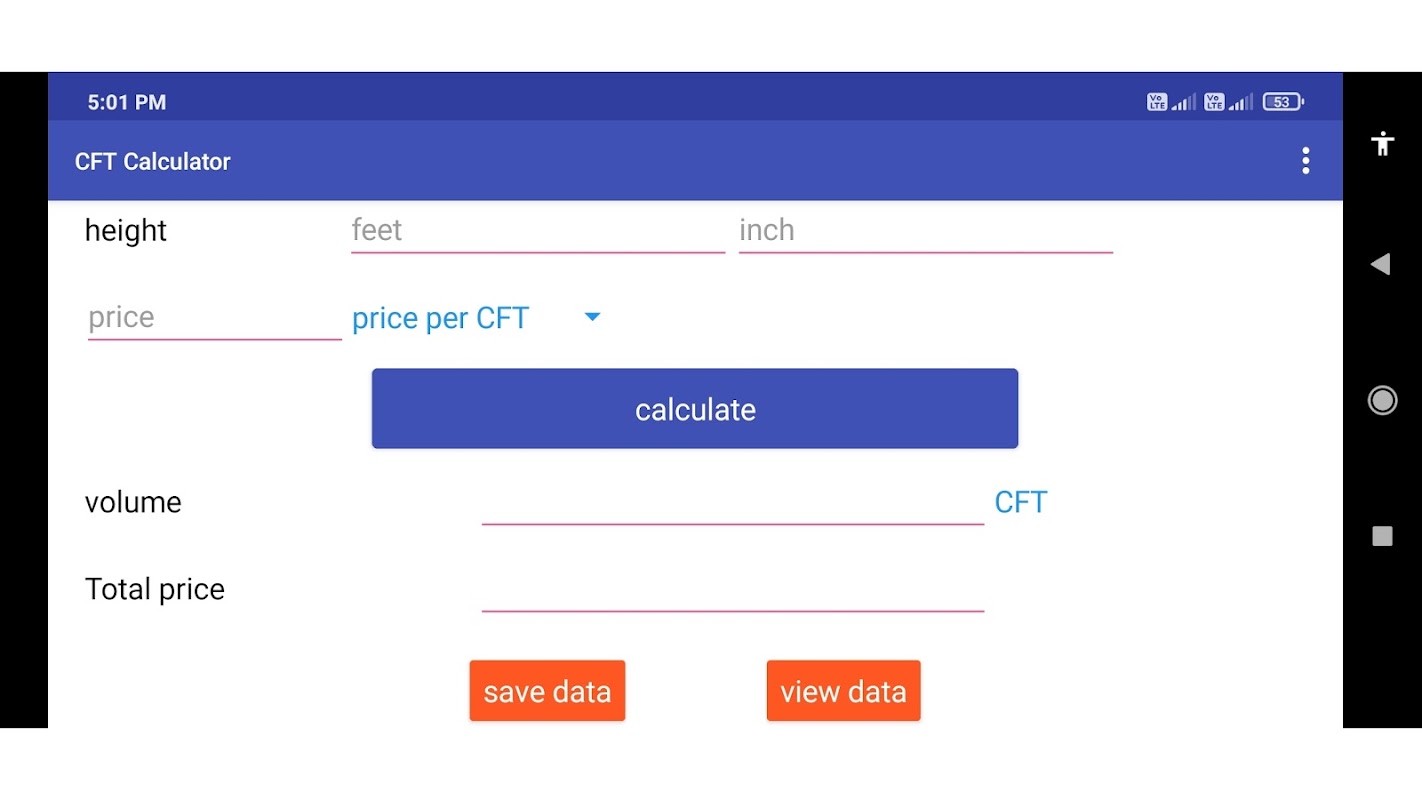Focus the height feet input field
1422x800 pixels.
(537, 231)
